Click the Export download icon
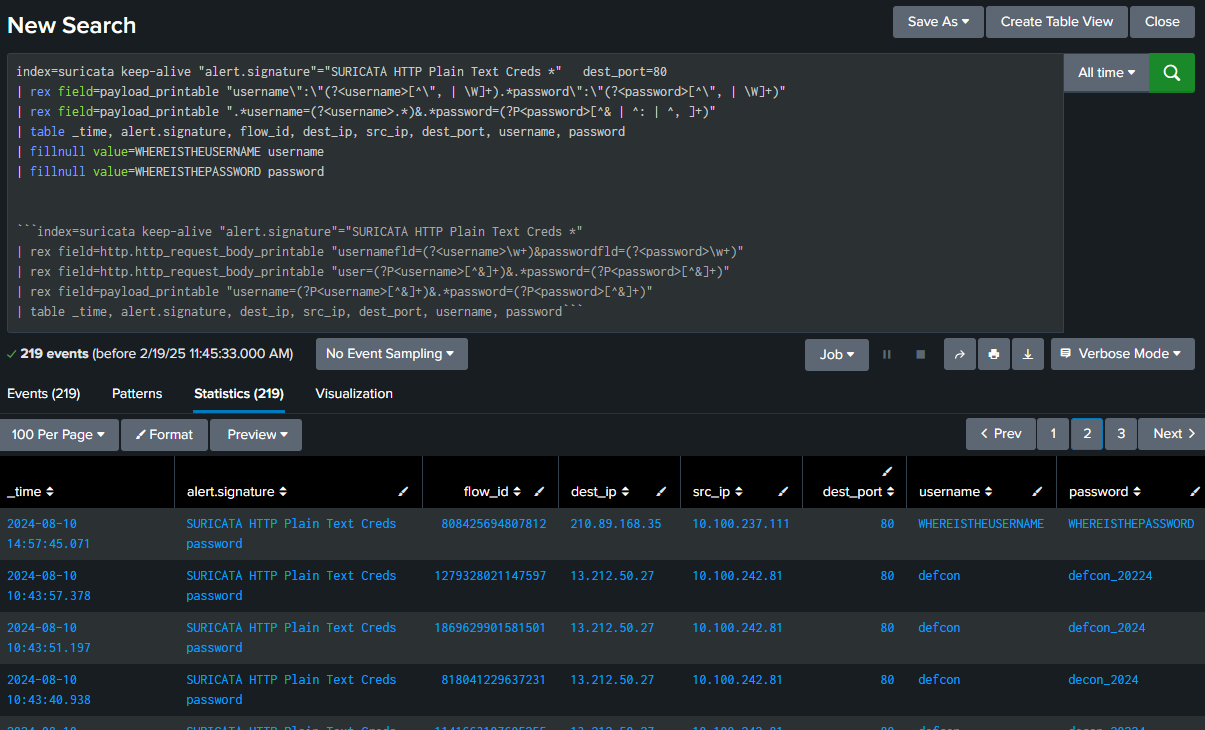 point(1027,354)
